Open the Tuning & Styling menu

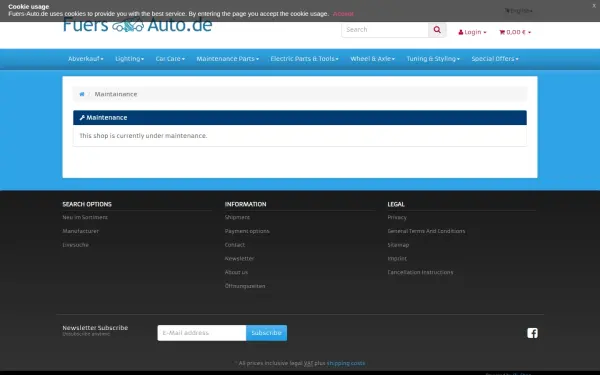pyautogui.click(x=433, y=59)
